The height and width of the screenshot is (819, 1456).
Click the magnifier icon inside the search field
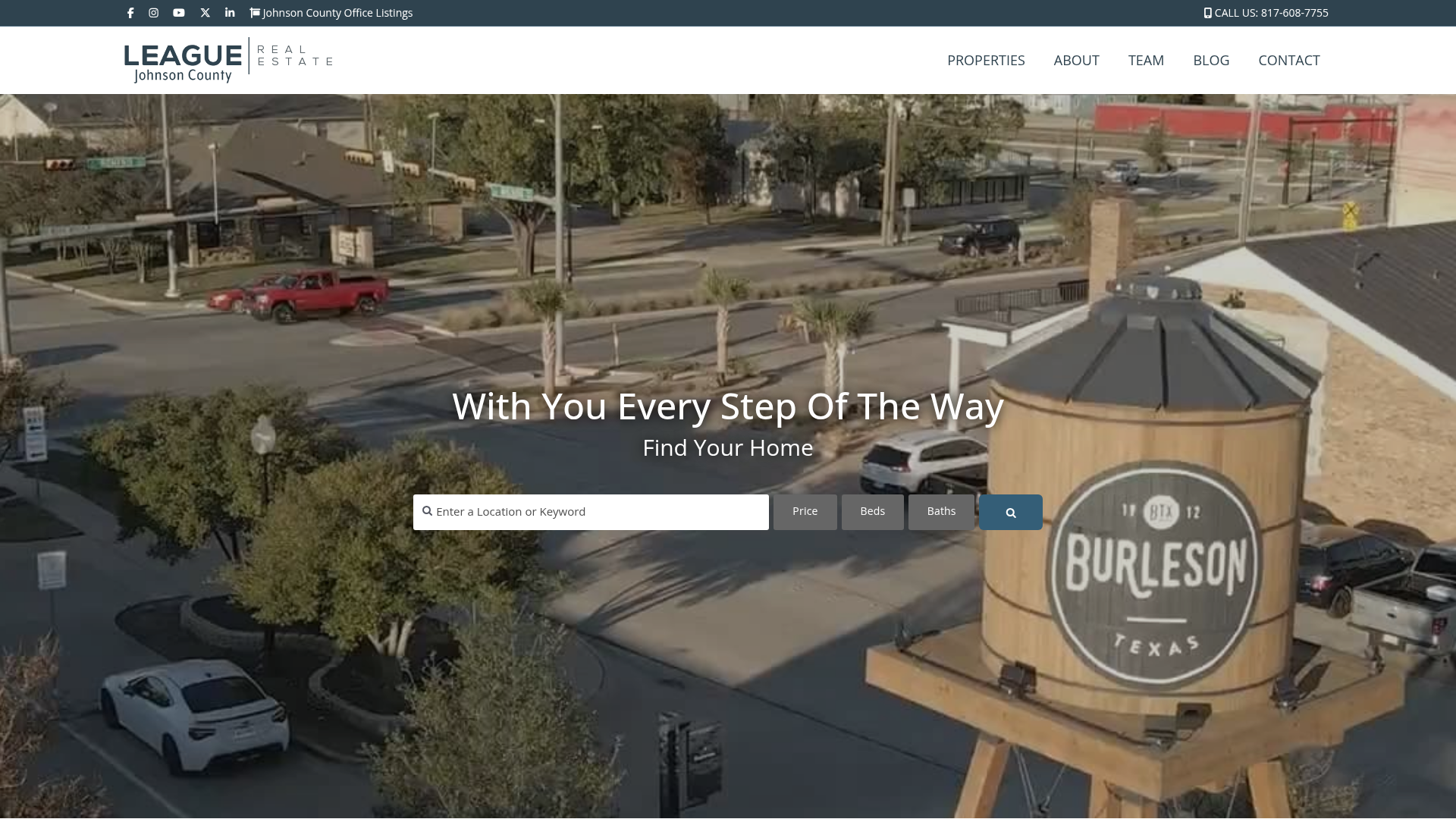coord(426,511)
